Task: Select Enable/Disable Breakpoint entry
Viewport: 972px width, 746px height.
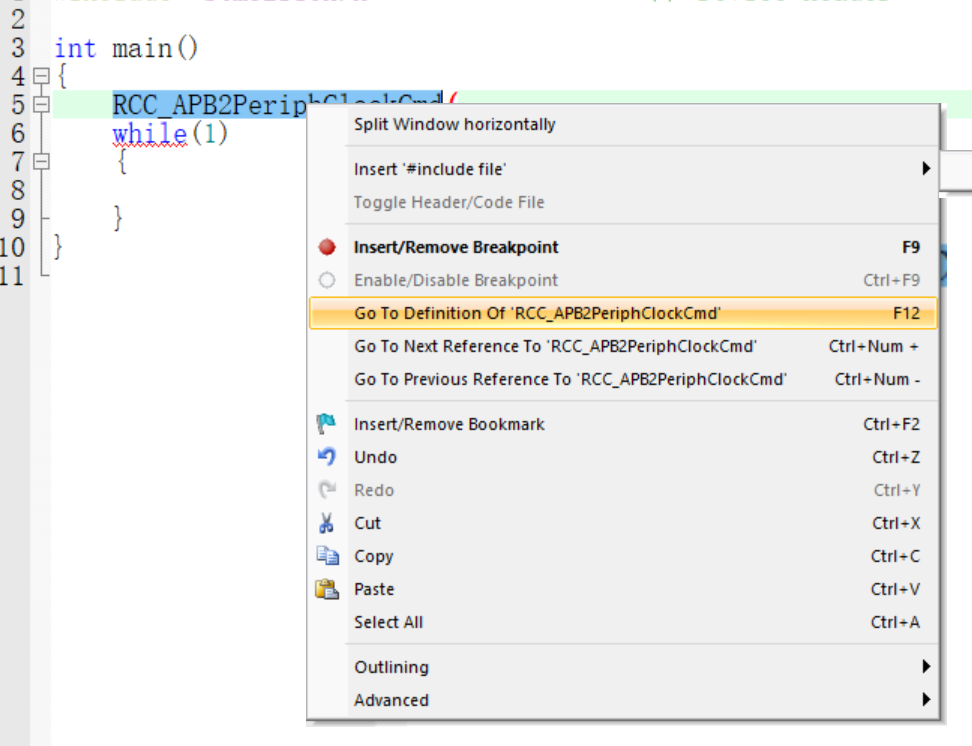Action: point(624,280)
